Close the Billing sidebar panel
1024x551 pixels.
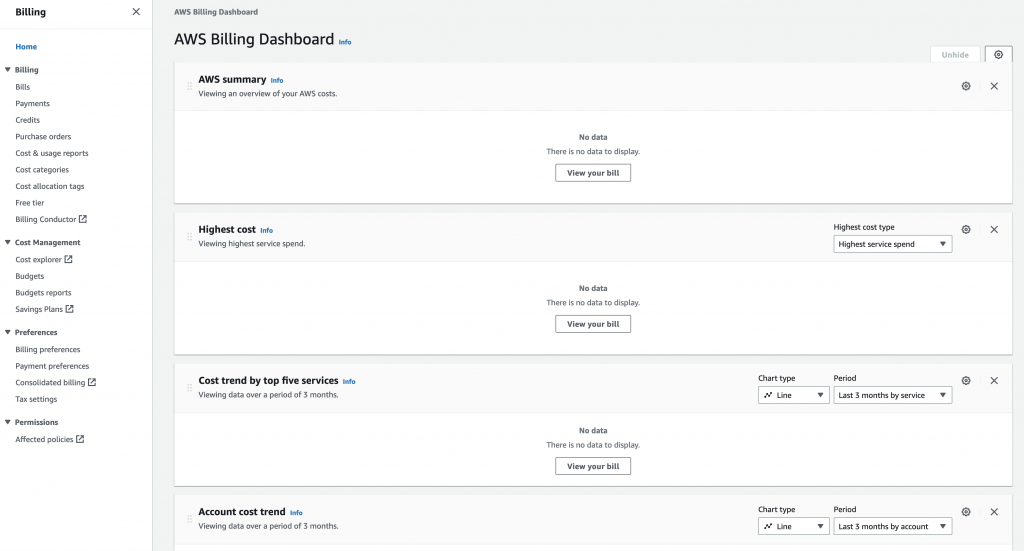point(136,12)
